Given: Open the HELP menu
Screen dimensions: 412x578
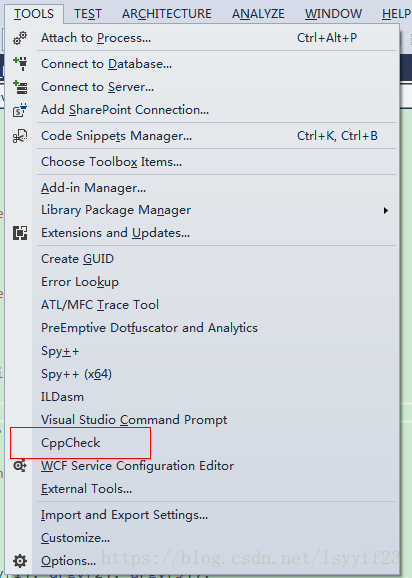Looking at the screenshot, I should 397,14.
